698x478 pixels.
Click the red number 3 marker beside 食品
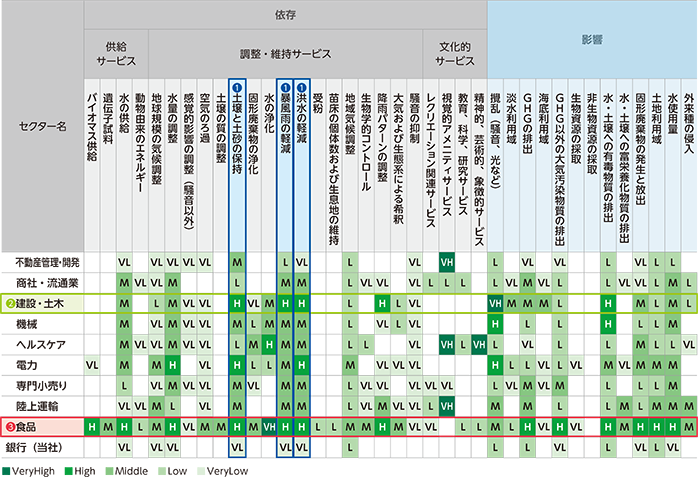(8, 427)
